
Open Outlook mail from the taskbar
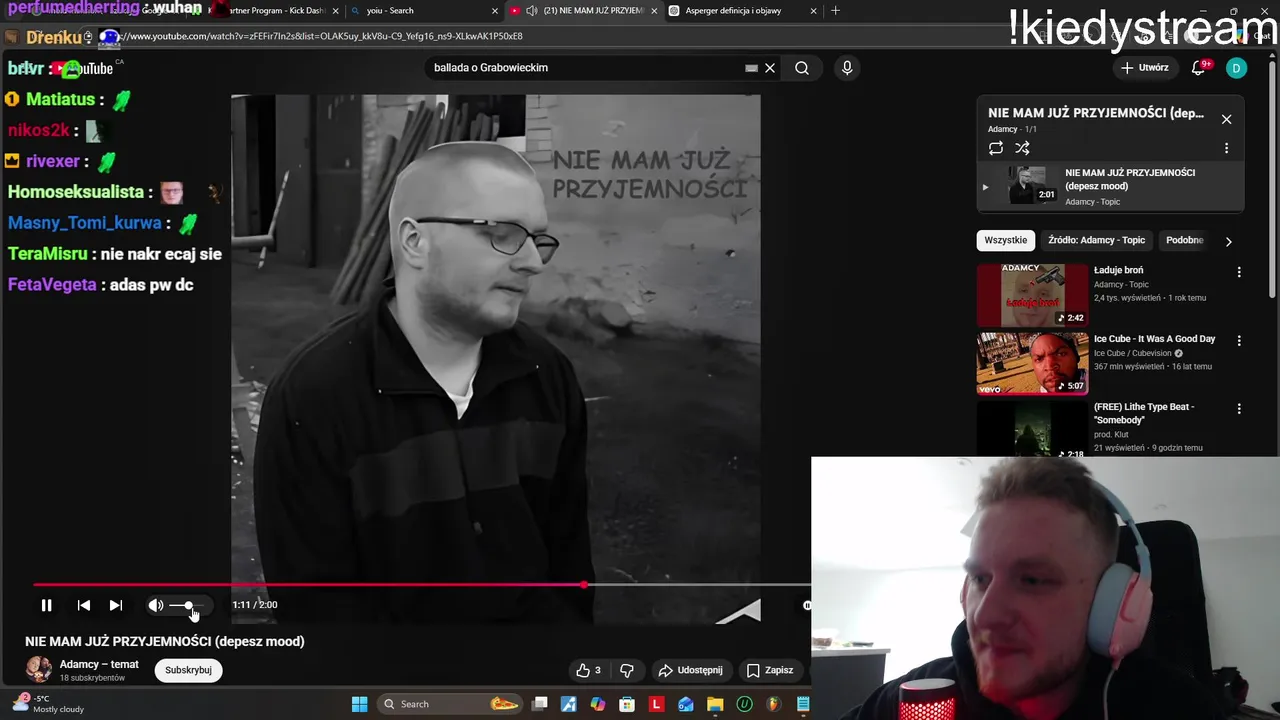(x=686, y=704)
